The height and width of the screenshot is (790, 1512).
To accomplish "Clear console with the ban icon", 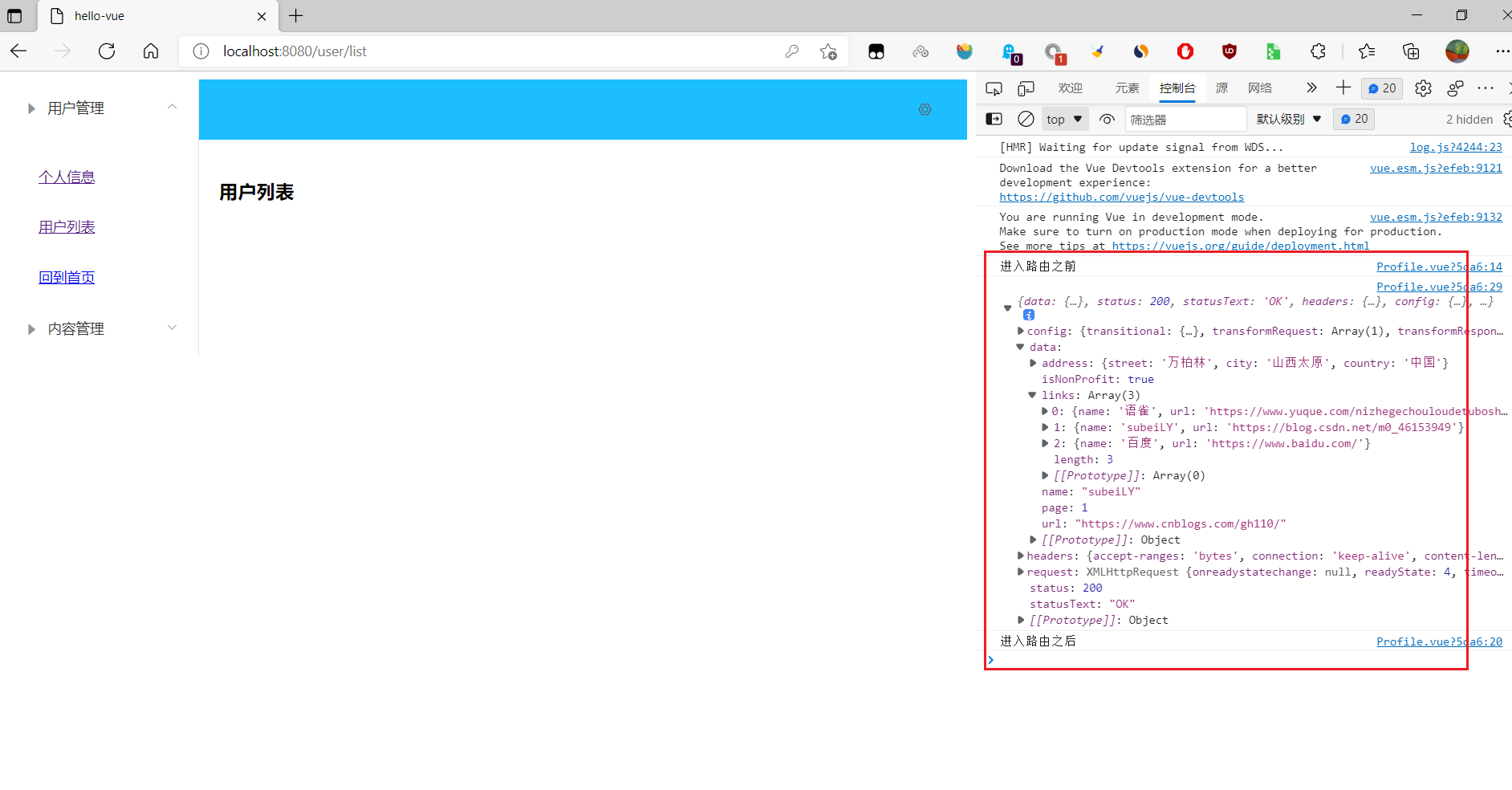I will (1026, 119).
